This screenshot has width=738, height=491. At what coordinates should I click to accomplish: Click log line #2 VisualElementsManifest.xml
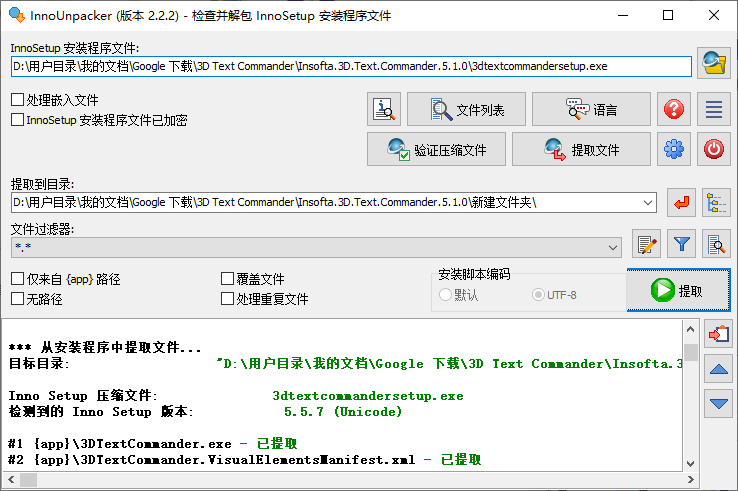(x=245, y=459)
